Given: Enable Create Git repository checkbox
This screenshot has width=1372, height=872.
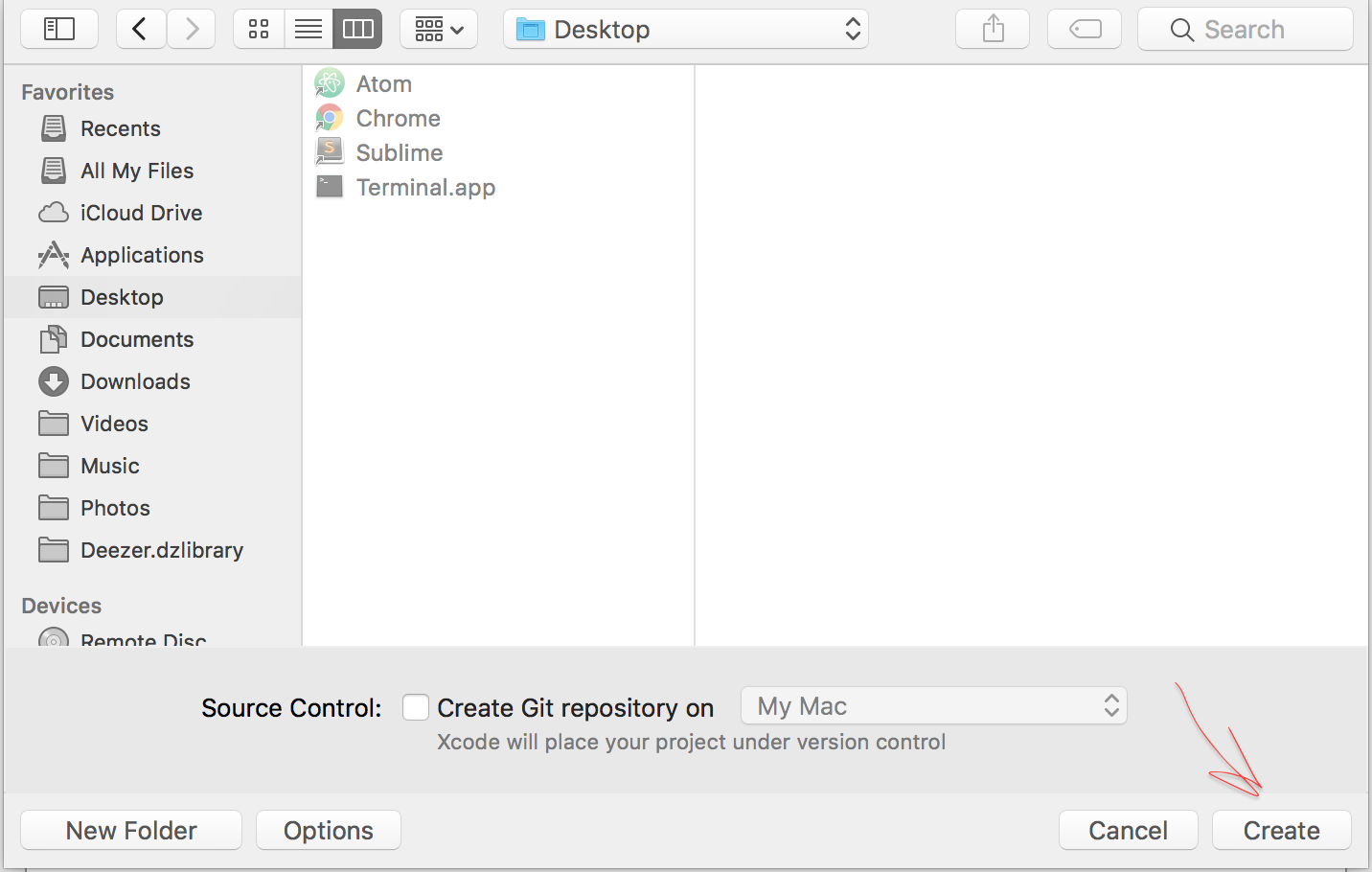Looking at the screenshot, I should click(x=416, y=707).
